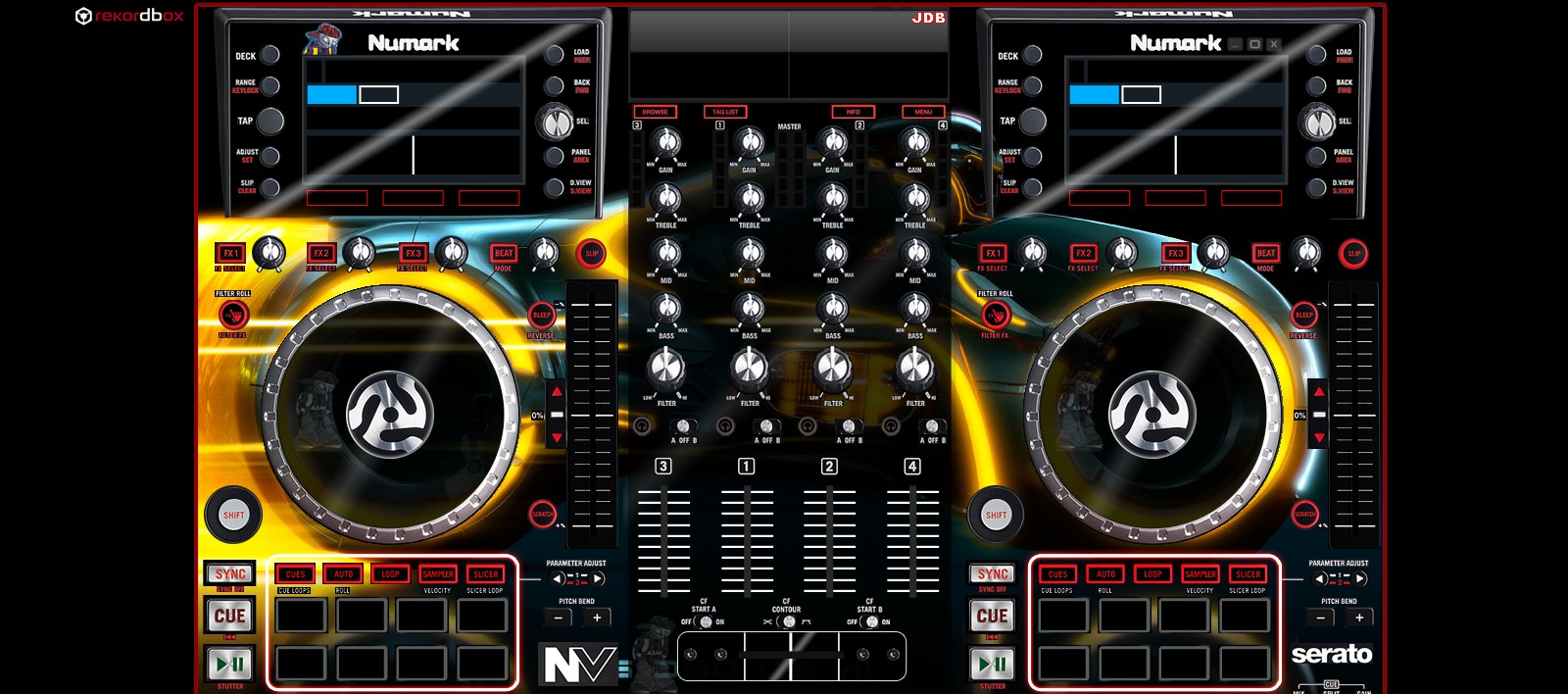Hit the left deck CUE button
This screenshot has height=694, width=1568.
[x=230, y=616]
